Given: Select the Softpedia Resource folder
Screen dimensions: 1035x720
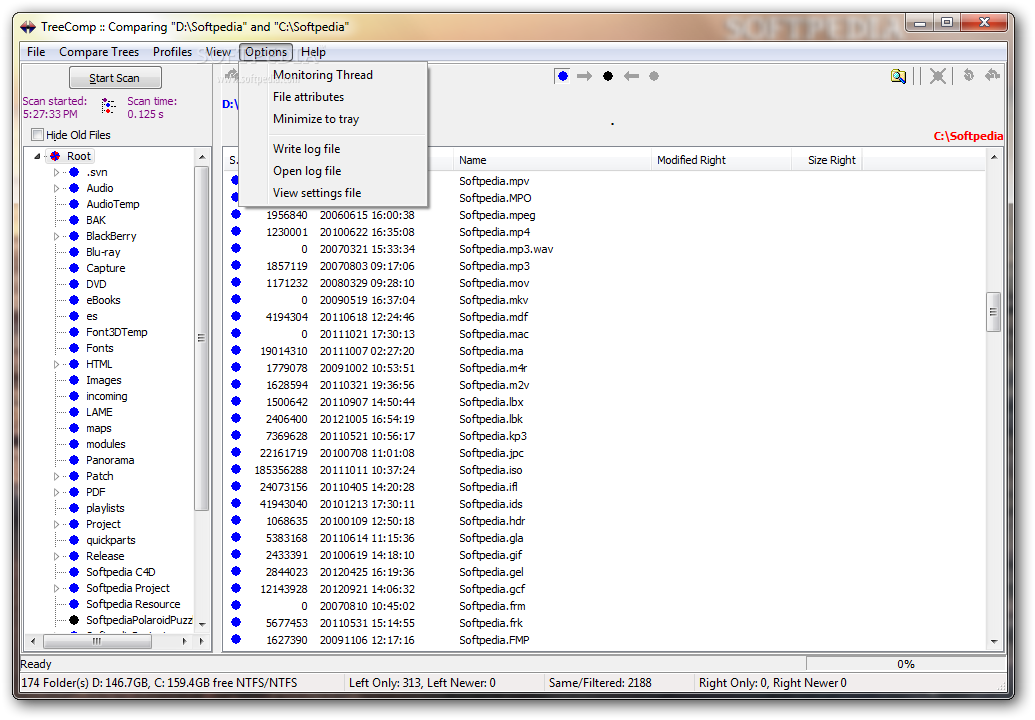Looking at the screenshot, I should pyautogui.click(x=133, y=605).
